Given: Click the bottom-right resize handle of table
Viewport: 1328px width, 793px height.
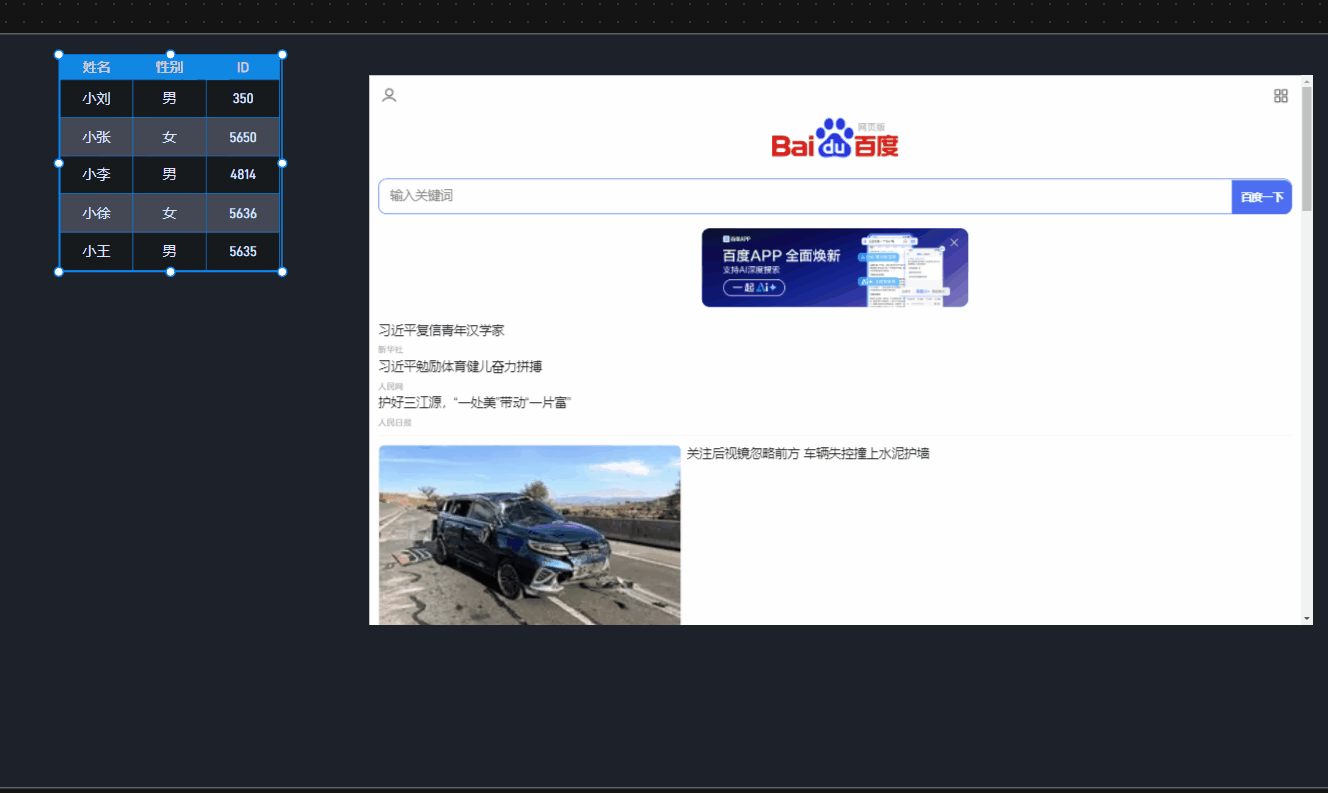Looking at the screenshot, I should (282, 272).
